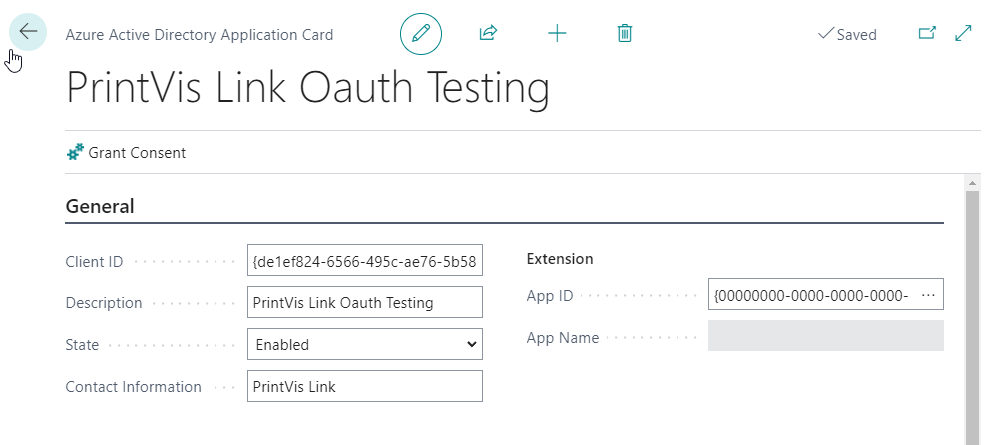Screen dimensions: 1005x445
Task: Open the State dropdown
Action: 364,344
